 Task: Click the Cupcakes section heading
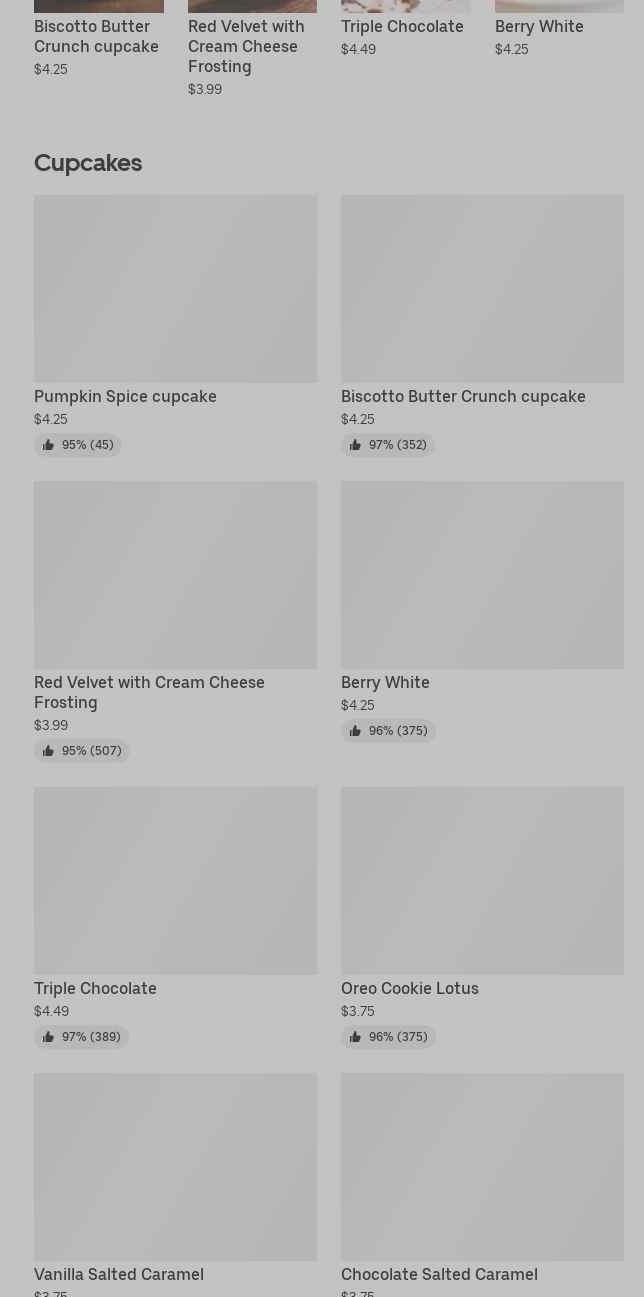(88, 163)
